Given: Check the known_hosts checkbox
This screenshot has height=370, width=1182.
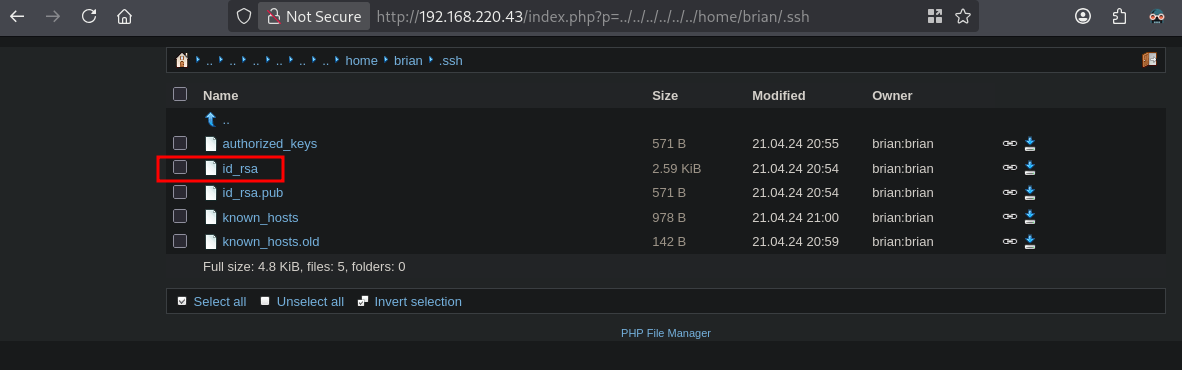Looking at the screenshot, I should [x=179, y=216].
